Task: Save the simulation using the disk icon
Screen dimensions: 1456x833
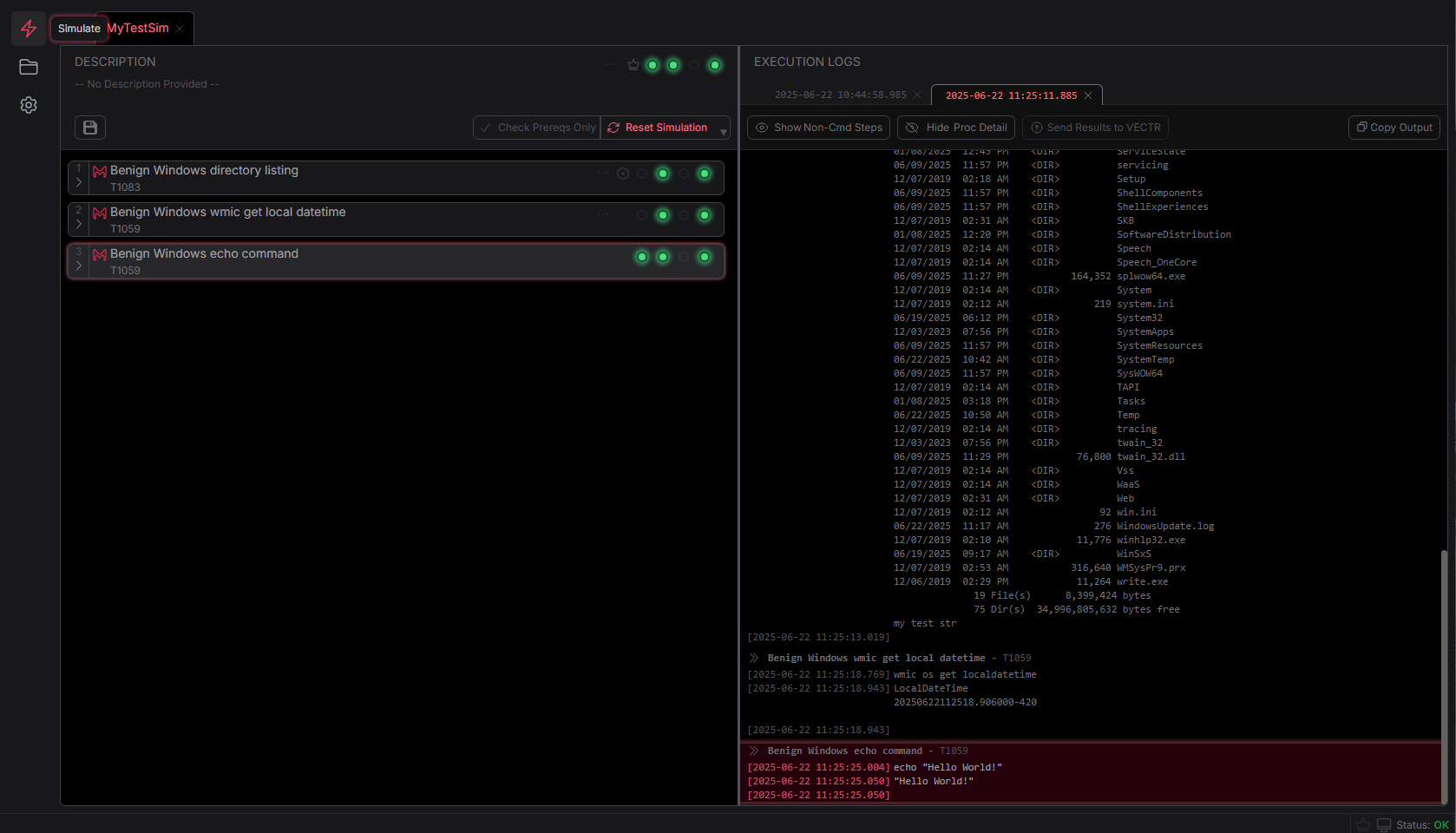Action: click(x=89, y=127)
